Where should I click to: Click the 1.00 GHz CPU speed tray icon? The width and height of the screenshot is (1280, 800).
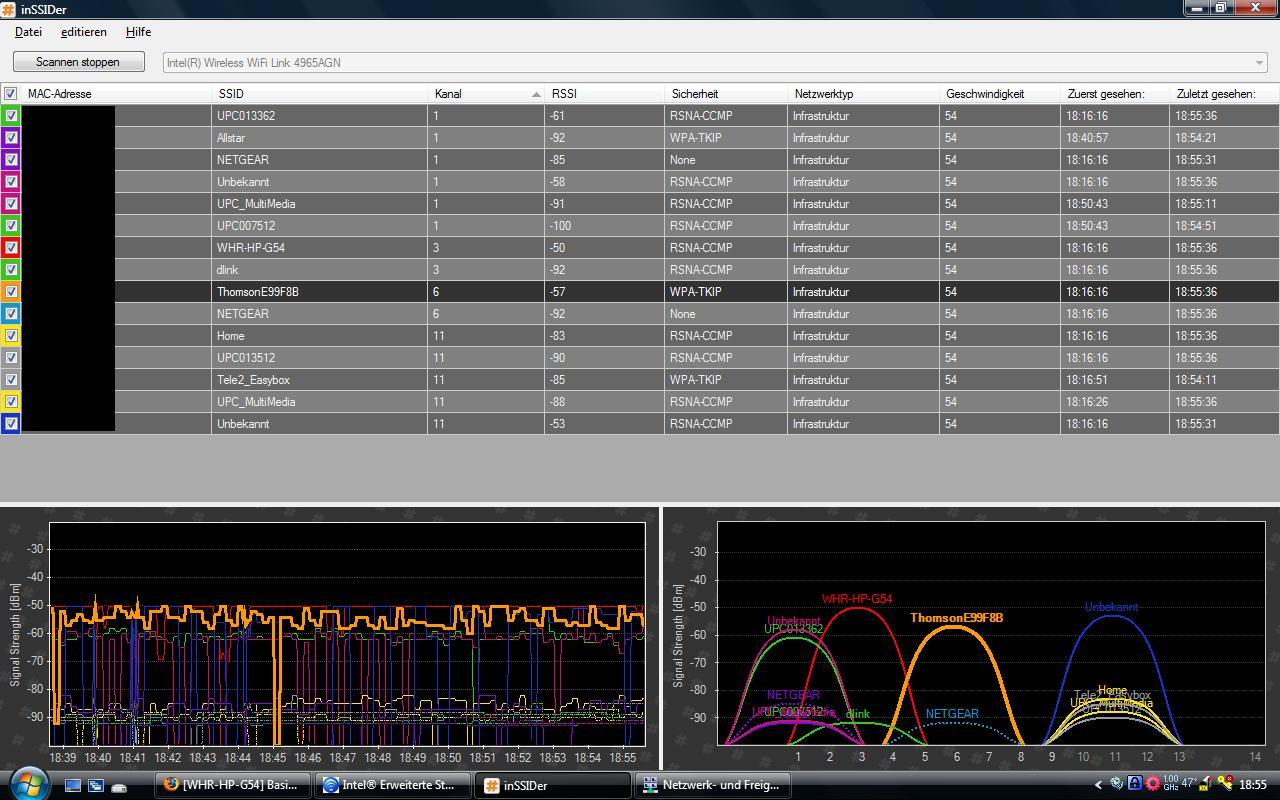click(x=1170, y=784)
